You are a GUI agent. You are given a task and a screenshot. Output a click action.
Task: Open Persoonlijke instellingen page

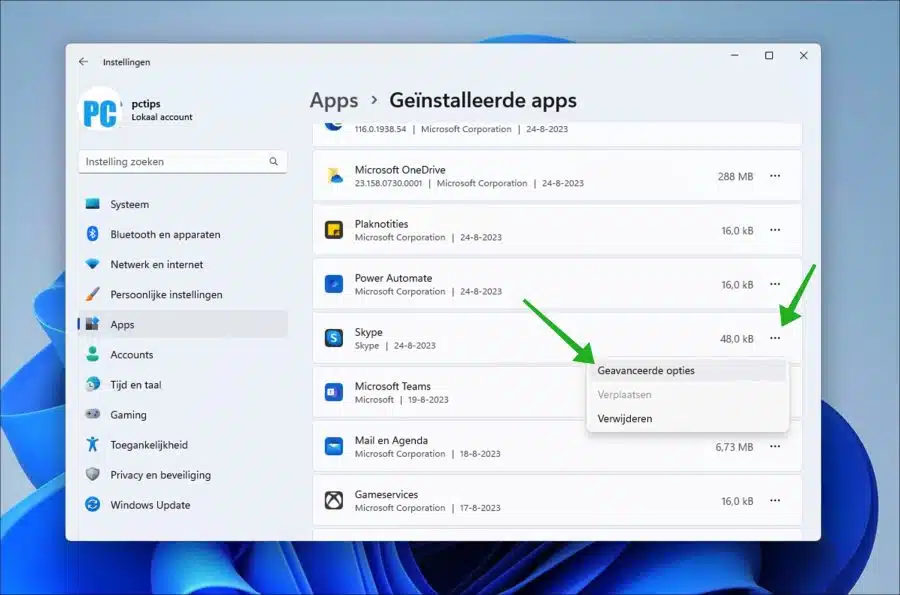[183, 294]
